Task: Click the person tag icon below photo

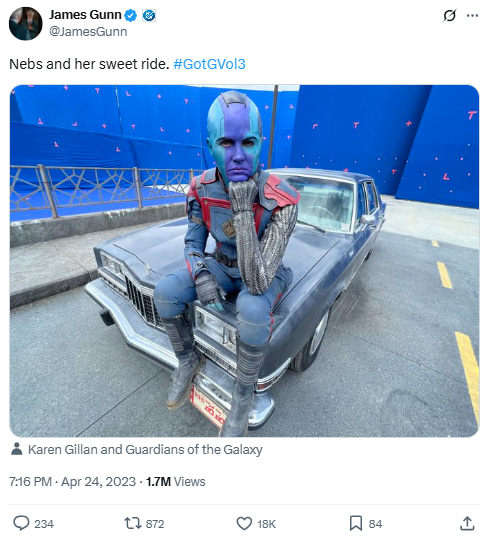Action: [x=16, y=449]
